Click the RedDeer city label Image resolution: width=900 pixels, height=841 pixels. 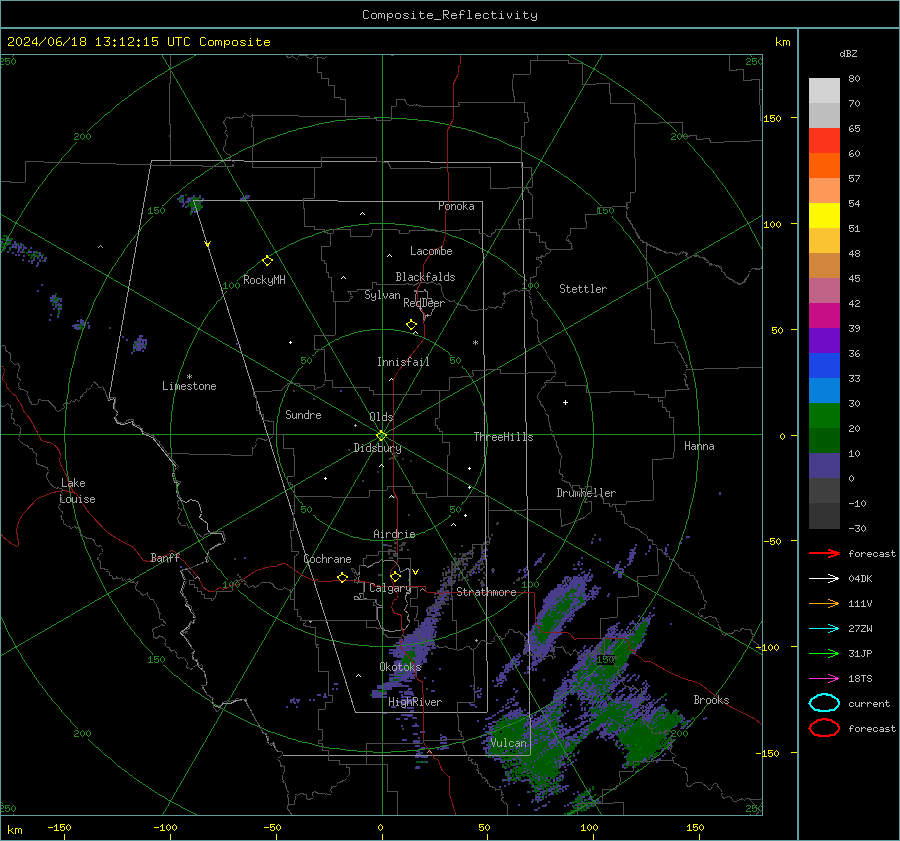pos(424,303)
